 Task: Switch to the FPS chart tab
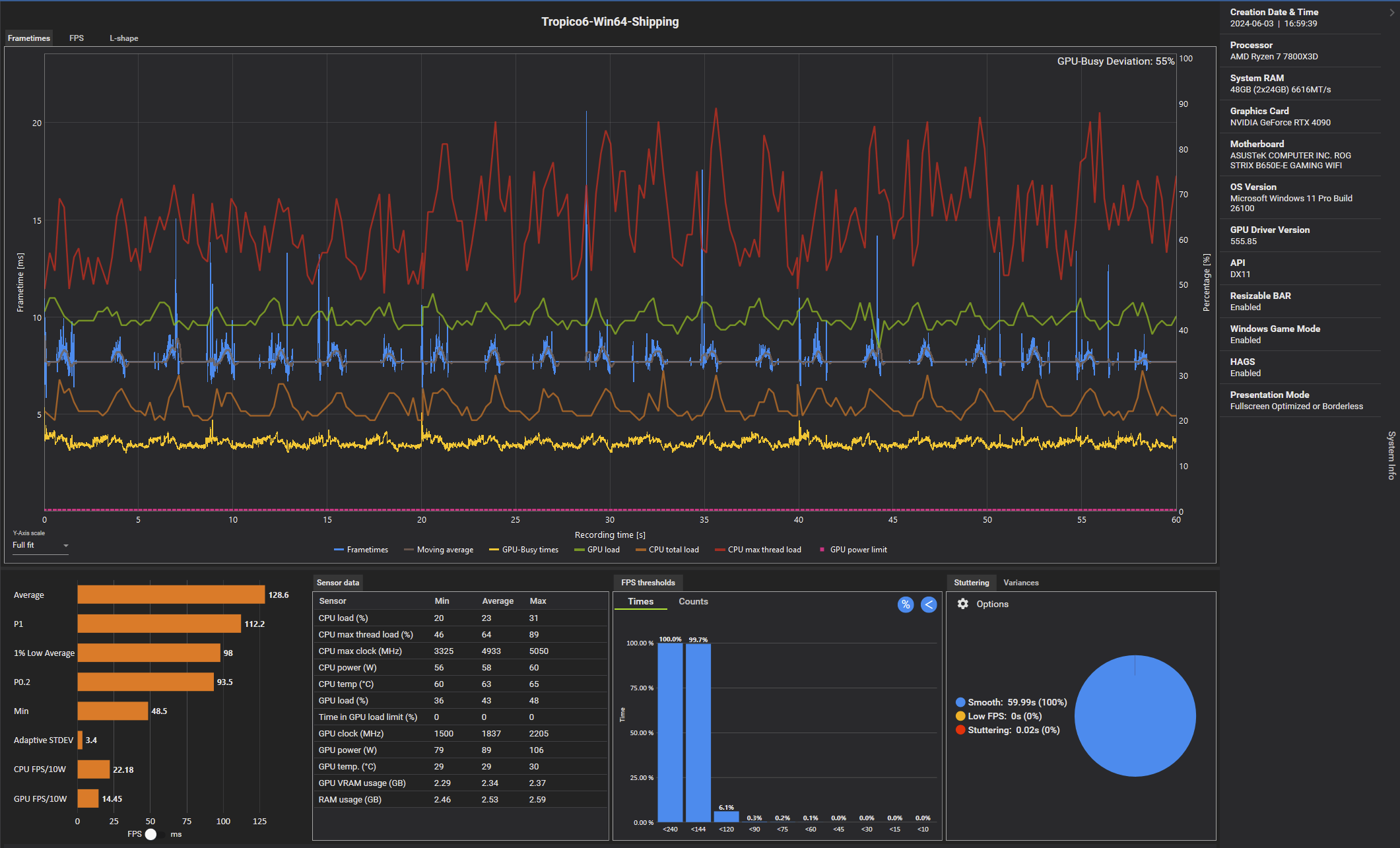77,38
